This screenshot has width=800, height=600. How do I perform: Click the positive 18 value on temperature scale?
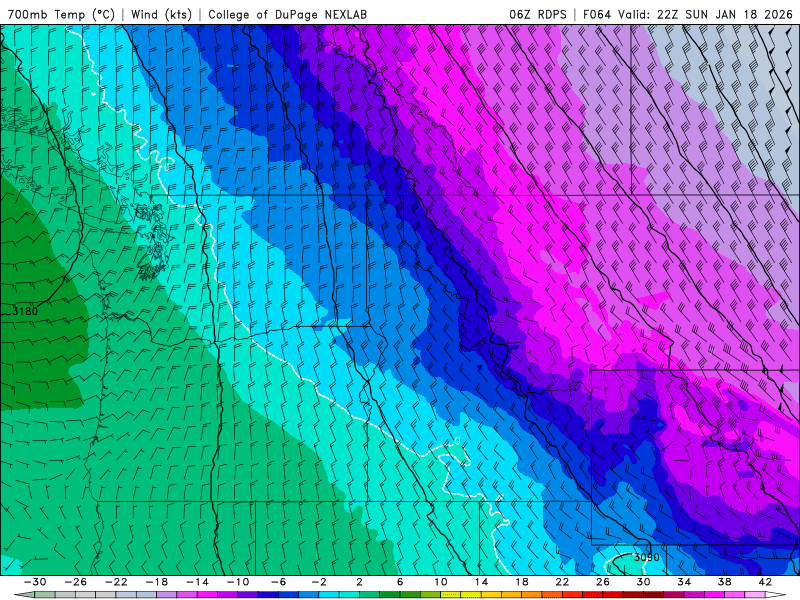tap(521, 582)
